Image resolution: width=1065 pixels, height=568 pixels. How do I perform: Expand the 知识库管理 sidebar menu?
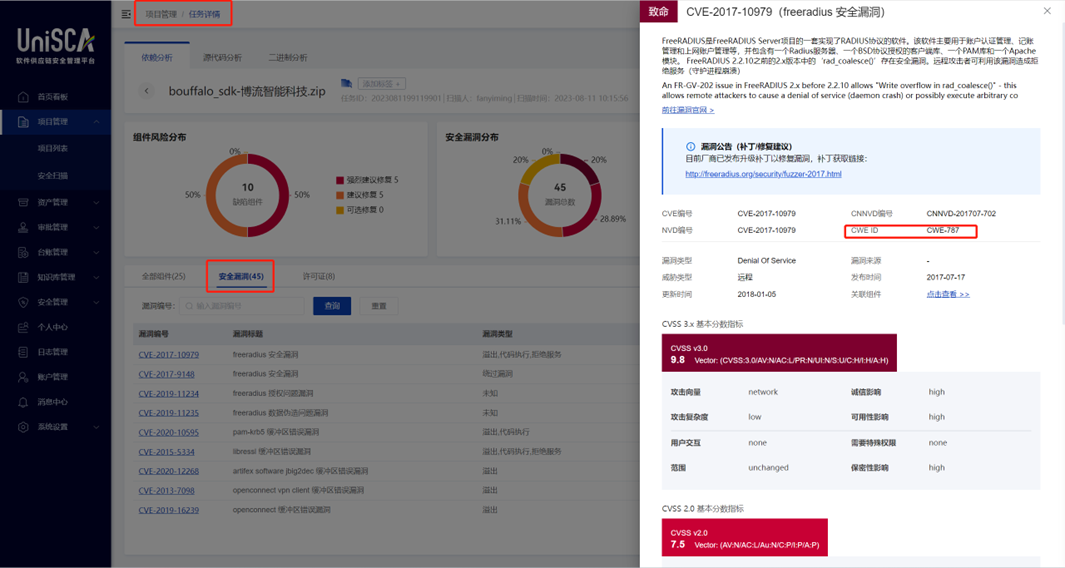pos(96,277)
